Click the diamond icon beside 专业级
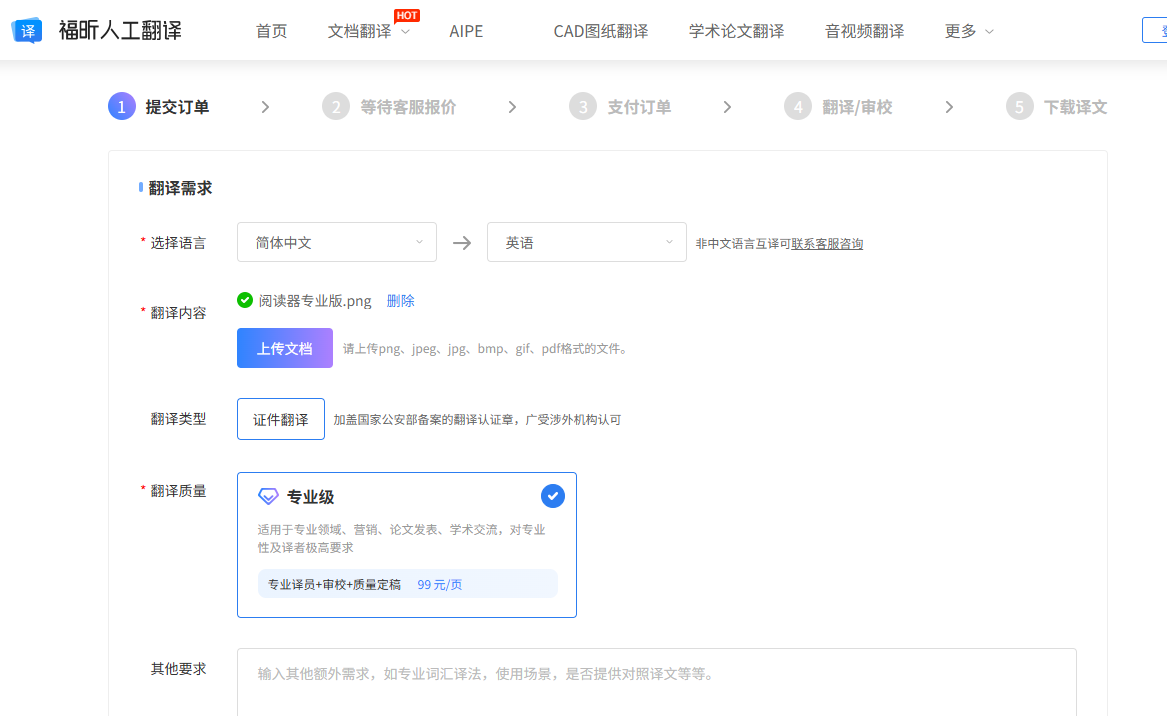The height and width of the screenshot is (716, 1167). tap(268, 496)
